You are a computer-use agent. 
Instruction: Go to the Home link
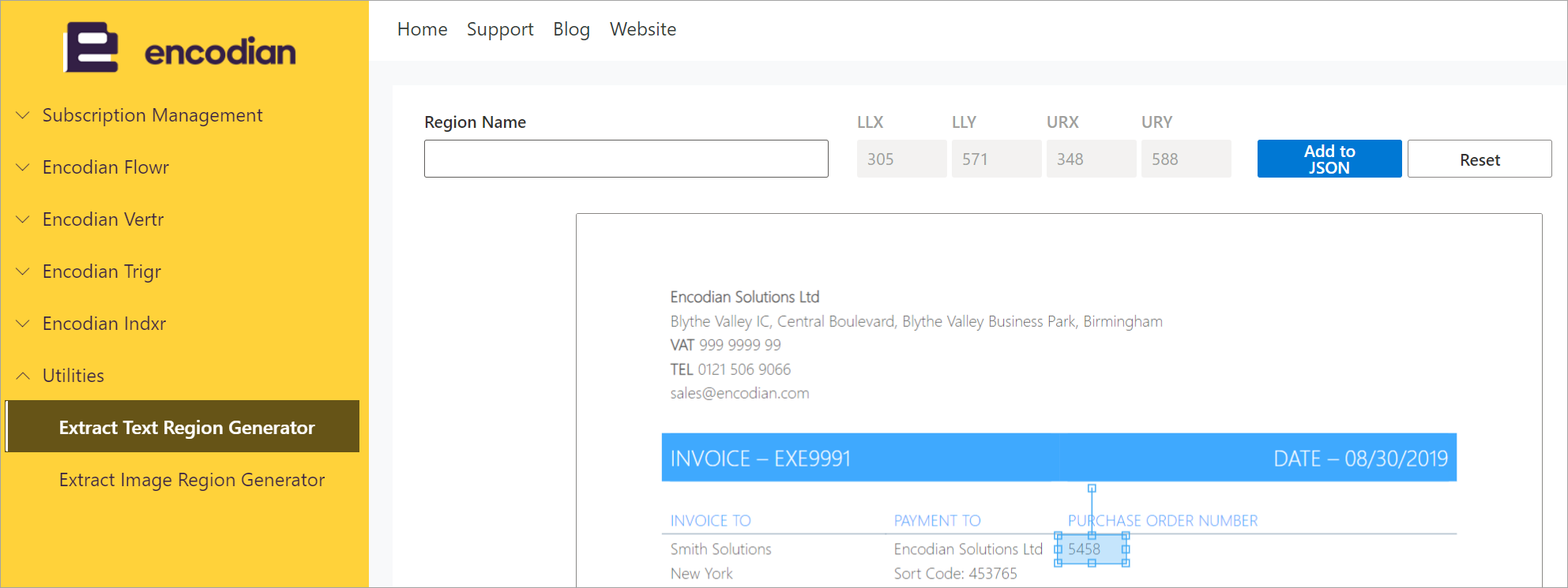click(x=423, y=29)
